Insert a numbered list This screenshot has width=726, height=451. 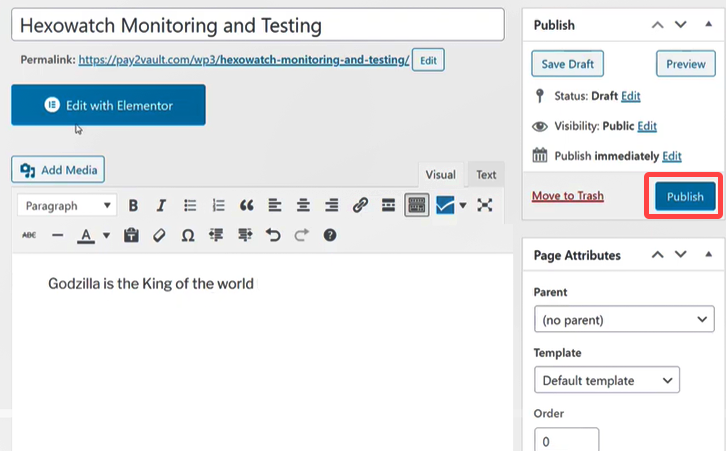point(218,205)
